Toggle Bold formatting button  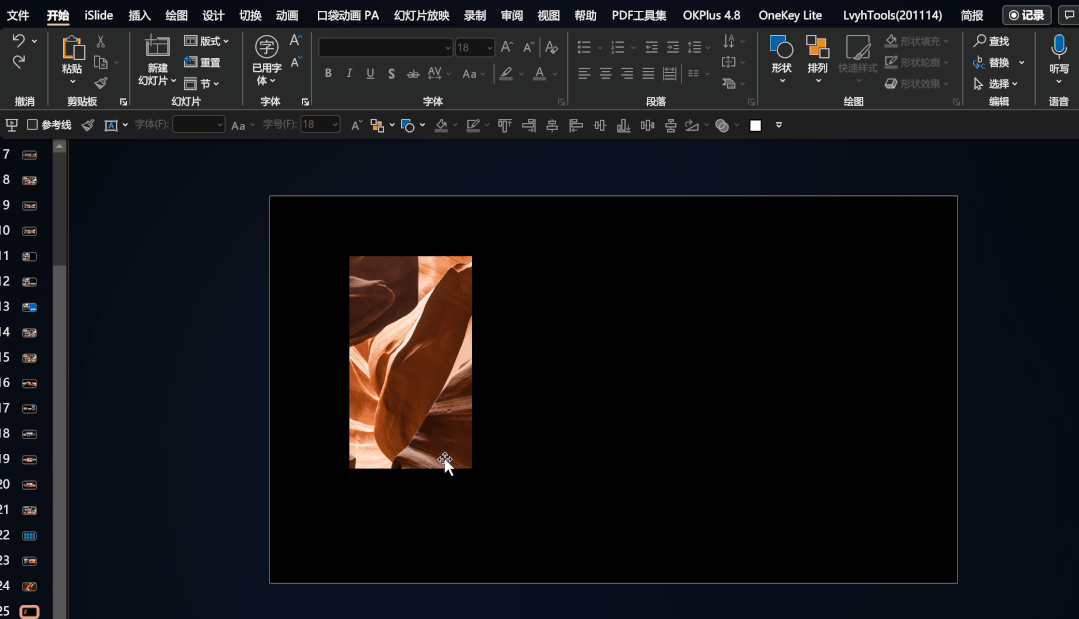[328, 74]
